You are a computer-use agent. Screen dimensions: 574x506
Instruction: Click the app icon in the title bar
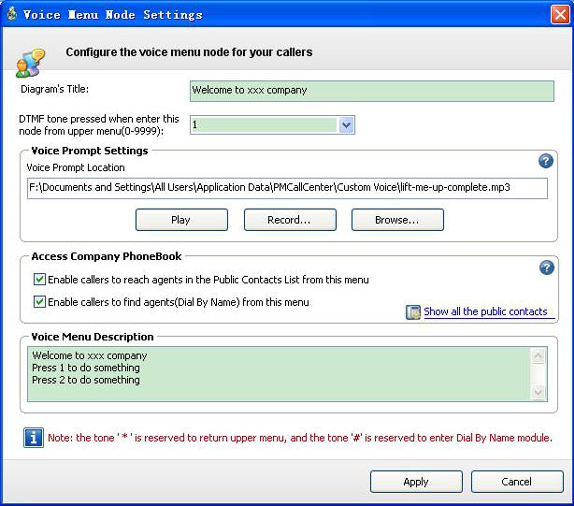12,14
